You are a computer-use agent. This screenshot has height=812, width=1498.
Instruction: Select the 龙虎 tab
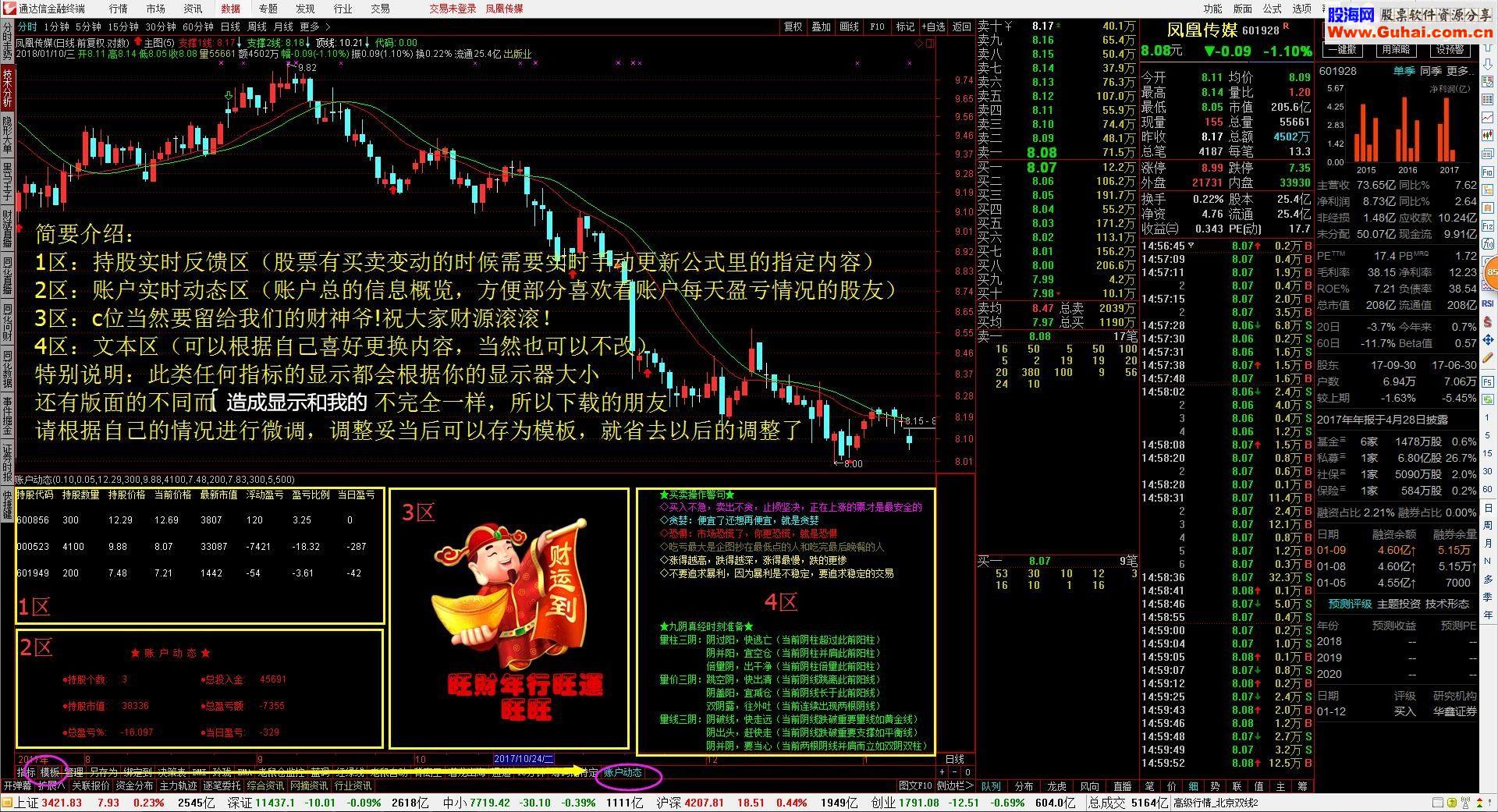1056,786
